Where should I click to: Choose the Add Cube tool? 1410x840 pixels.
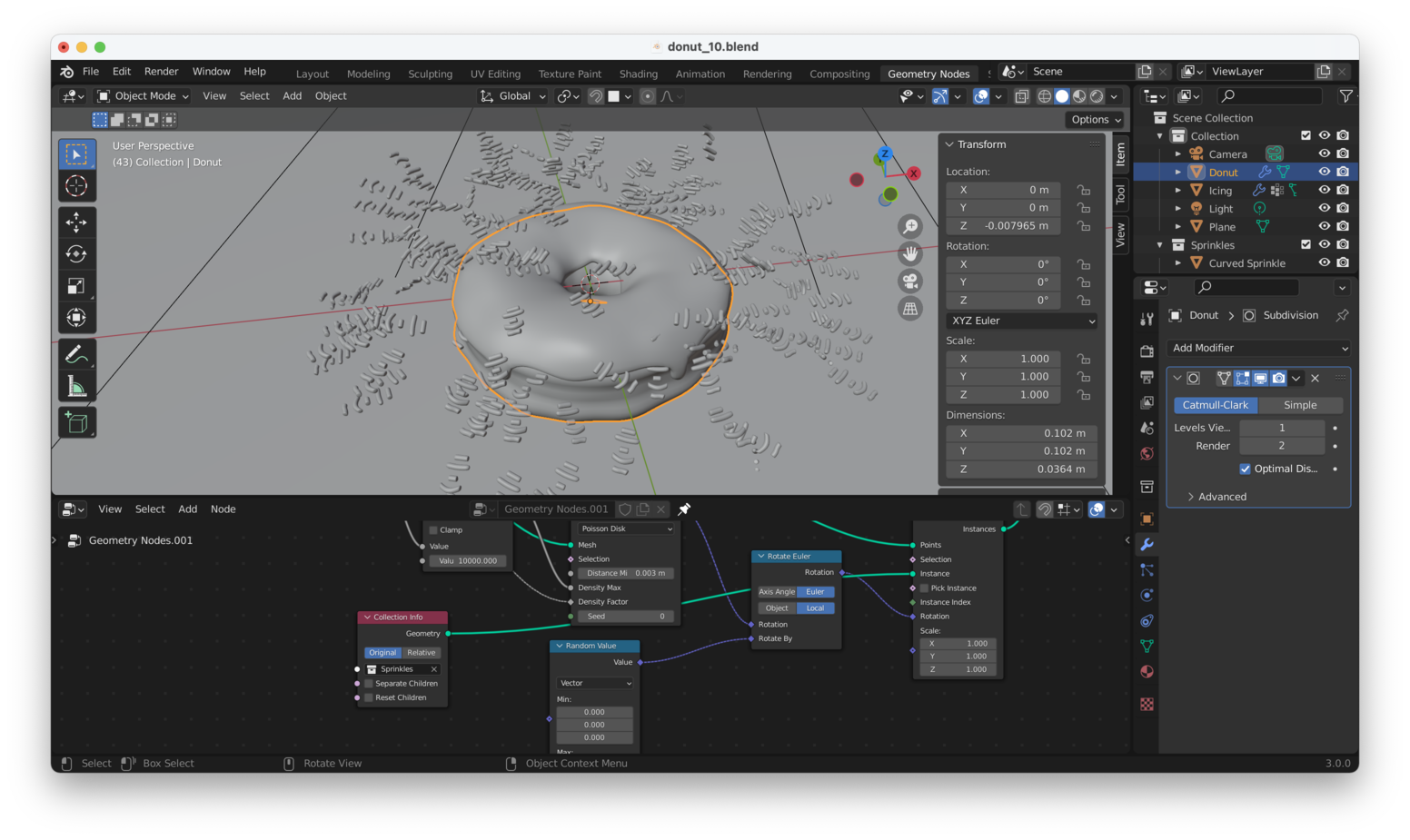tap(76, 422)
